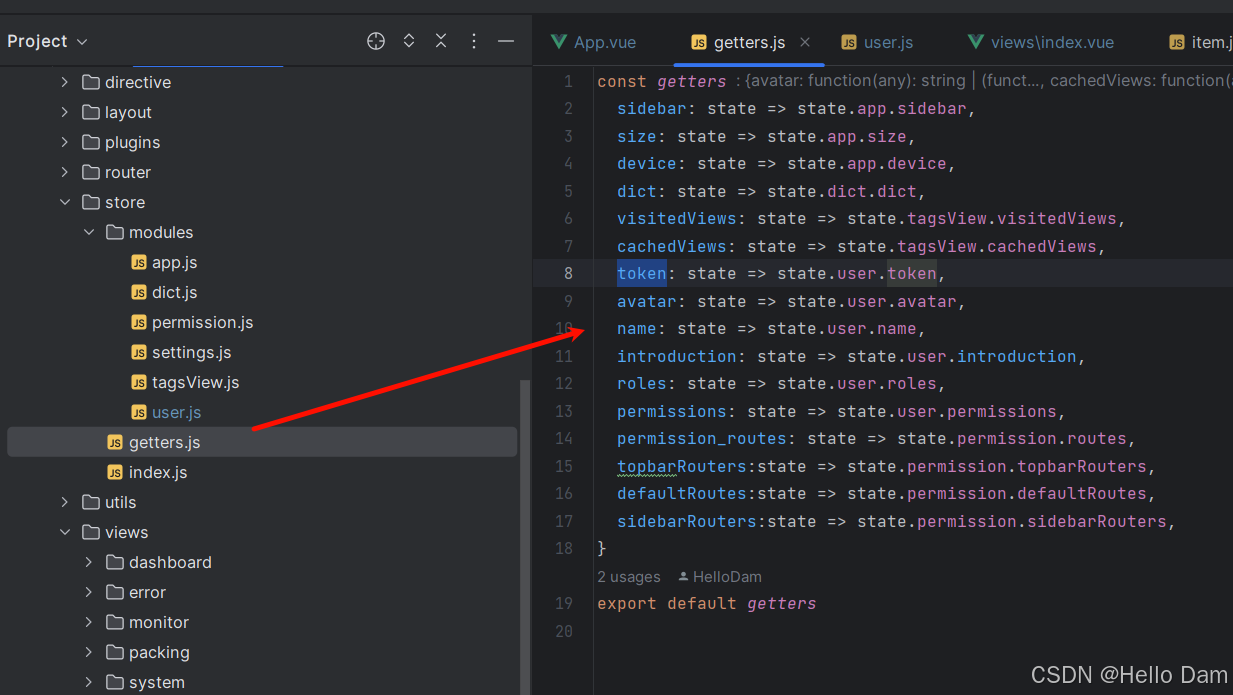
Task: Select settings.js file in tree
Action: [191, 352]
